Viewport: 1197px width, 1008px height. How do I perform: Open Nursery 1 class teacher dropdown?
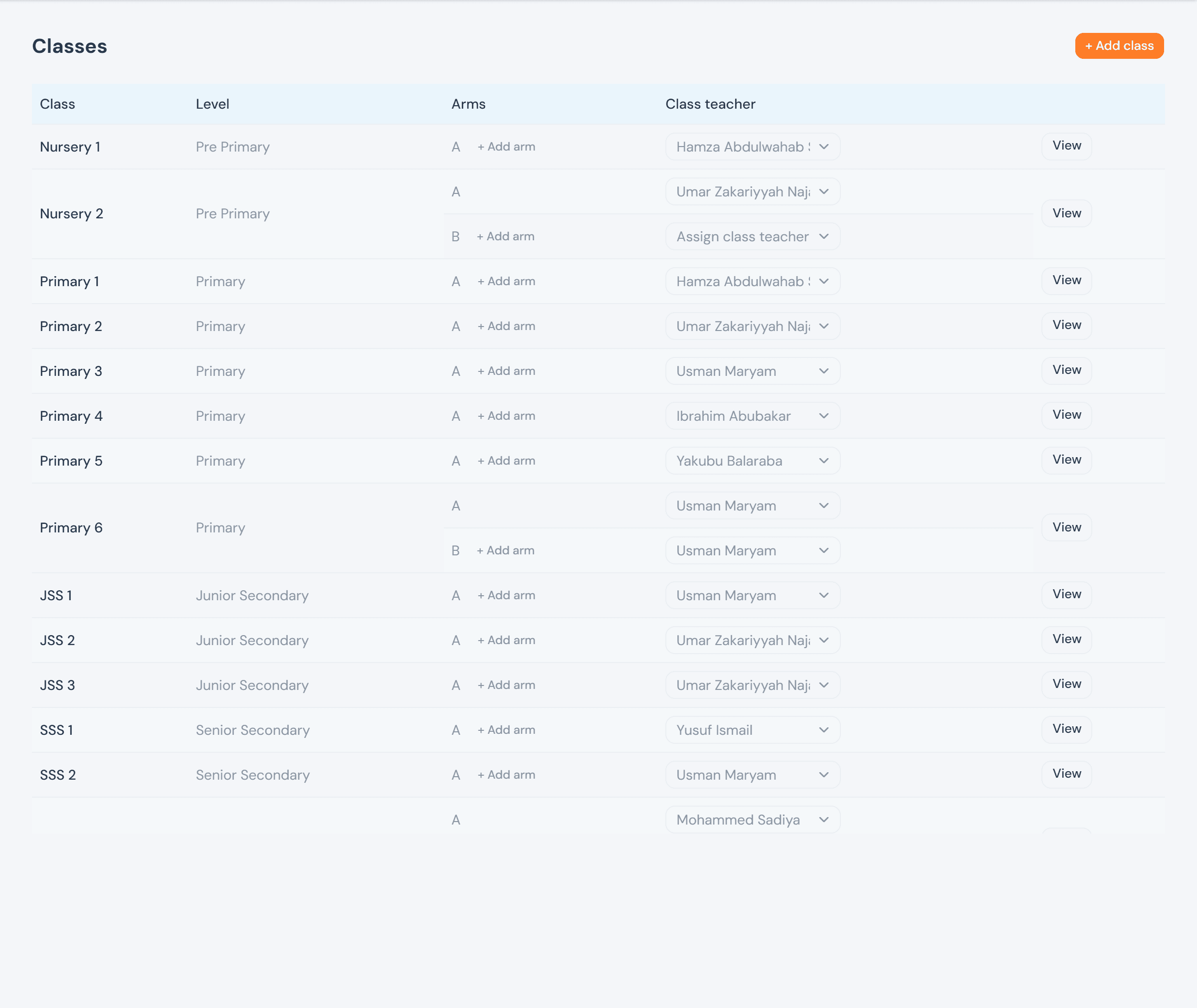[x=752, y=147]
